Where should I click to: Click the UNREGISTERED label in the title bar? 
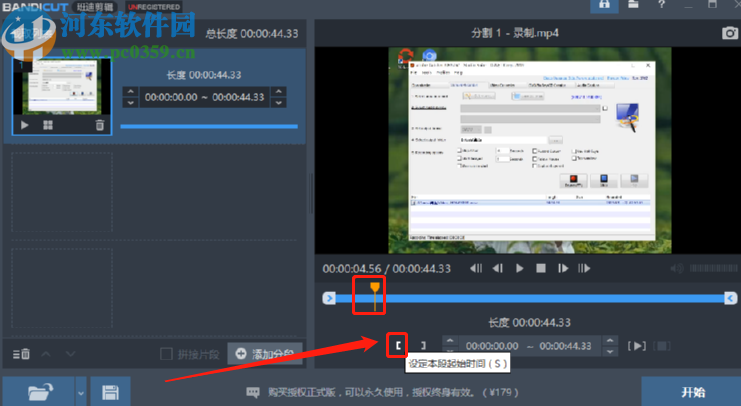coord(154,7)
